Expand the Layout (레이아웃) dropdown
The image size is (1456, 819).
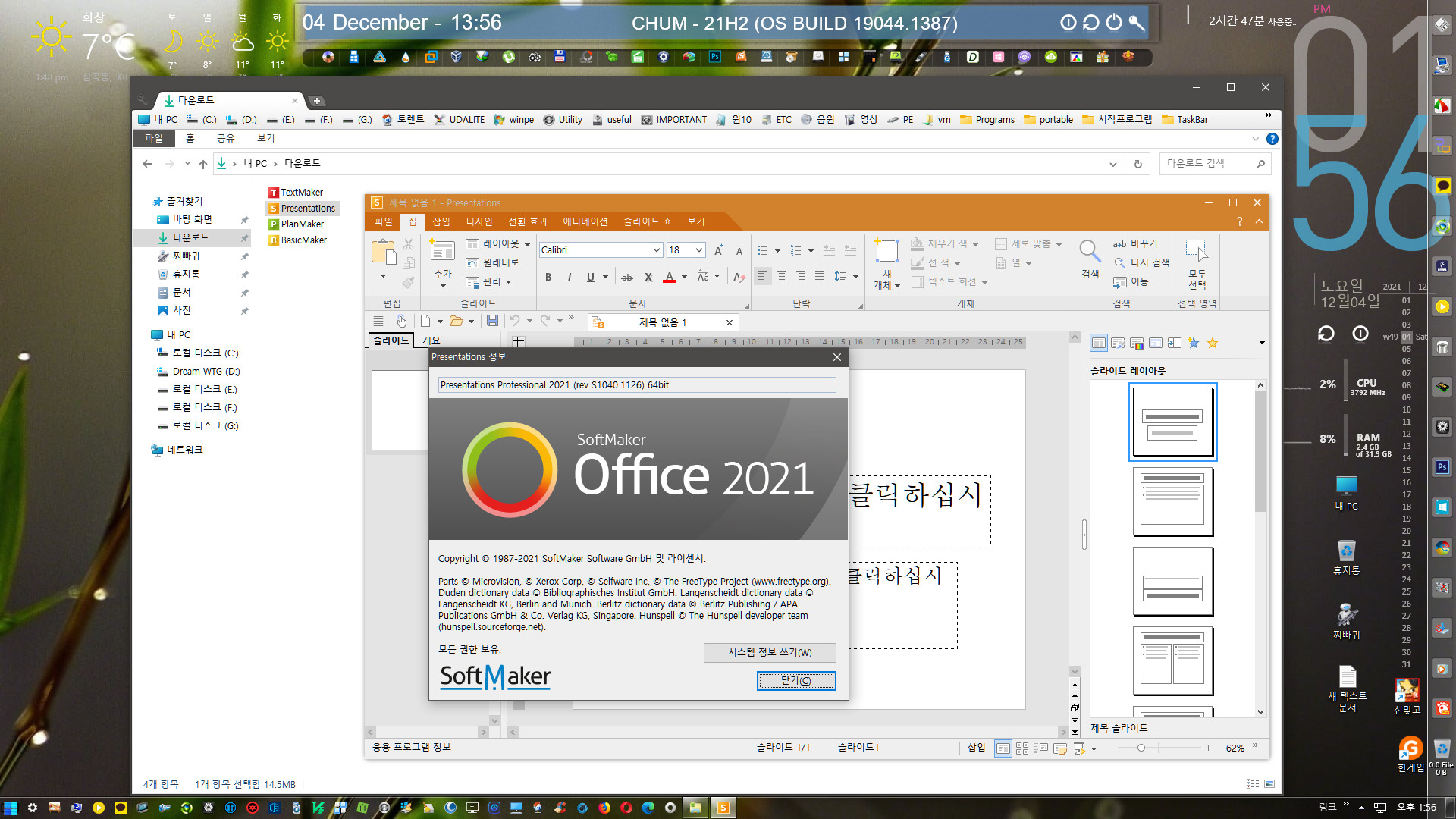click(498, 243)
